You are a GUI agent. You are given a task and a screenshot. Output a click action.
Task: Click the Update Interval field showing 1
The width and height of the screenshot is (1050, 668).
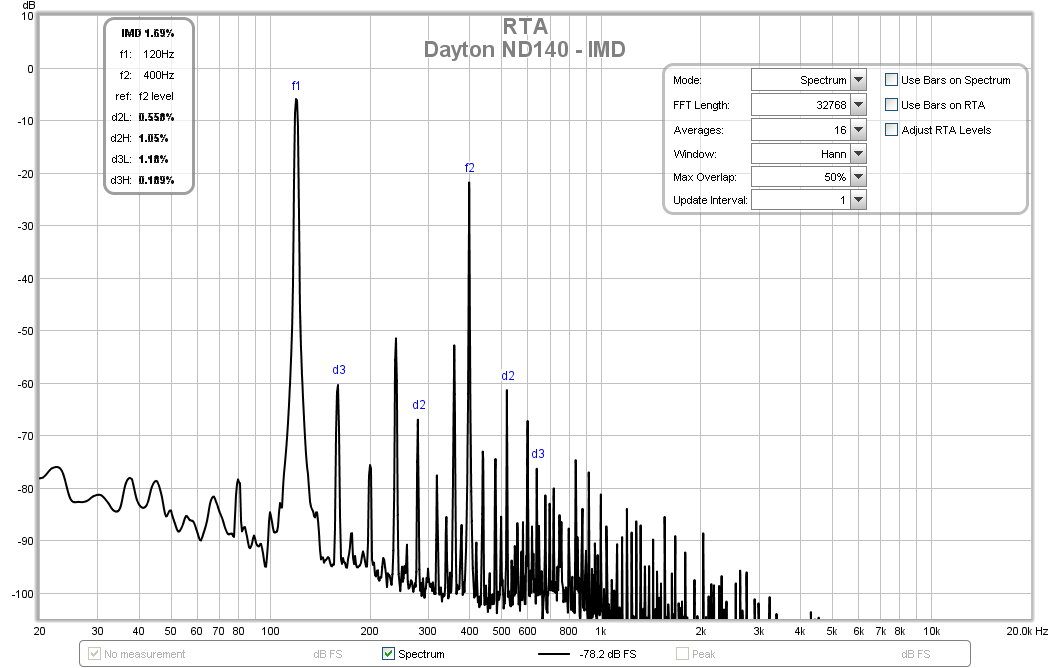[x=801, y=199]
